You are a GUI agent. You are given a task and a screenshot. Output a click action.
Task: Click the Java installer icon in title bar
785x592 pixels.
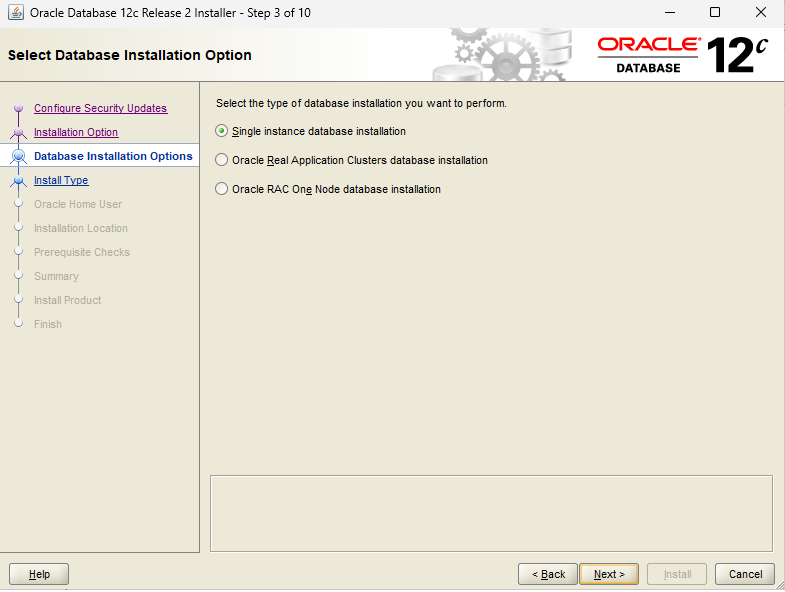[x=16, y=13]
